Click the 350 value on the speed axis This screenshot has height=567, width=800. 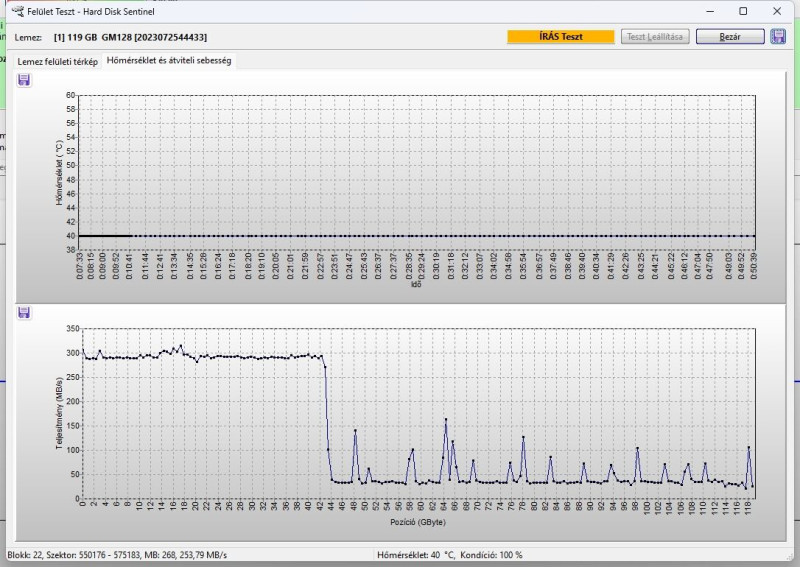(73, 329)
